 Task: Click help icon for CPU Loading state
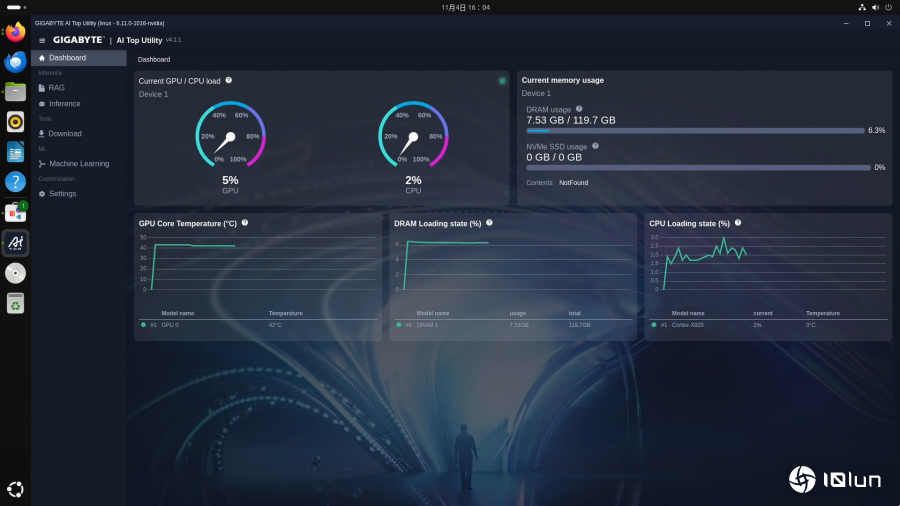pos(737,223)
